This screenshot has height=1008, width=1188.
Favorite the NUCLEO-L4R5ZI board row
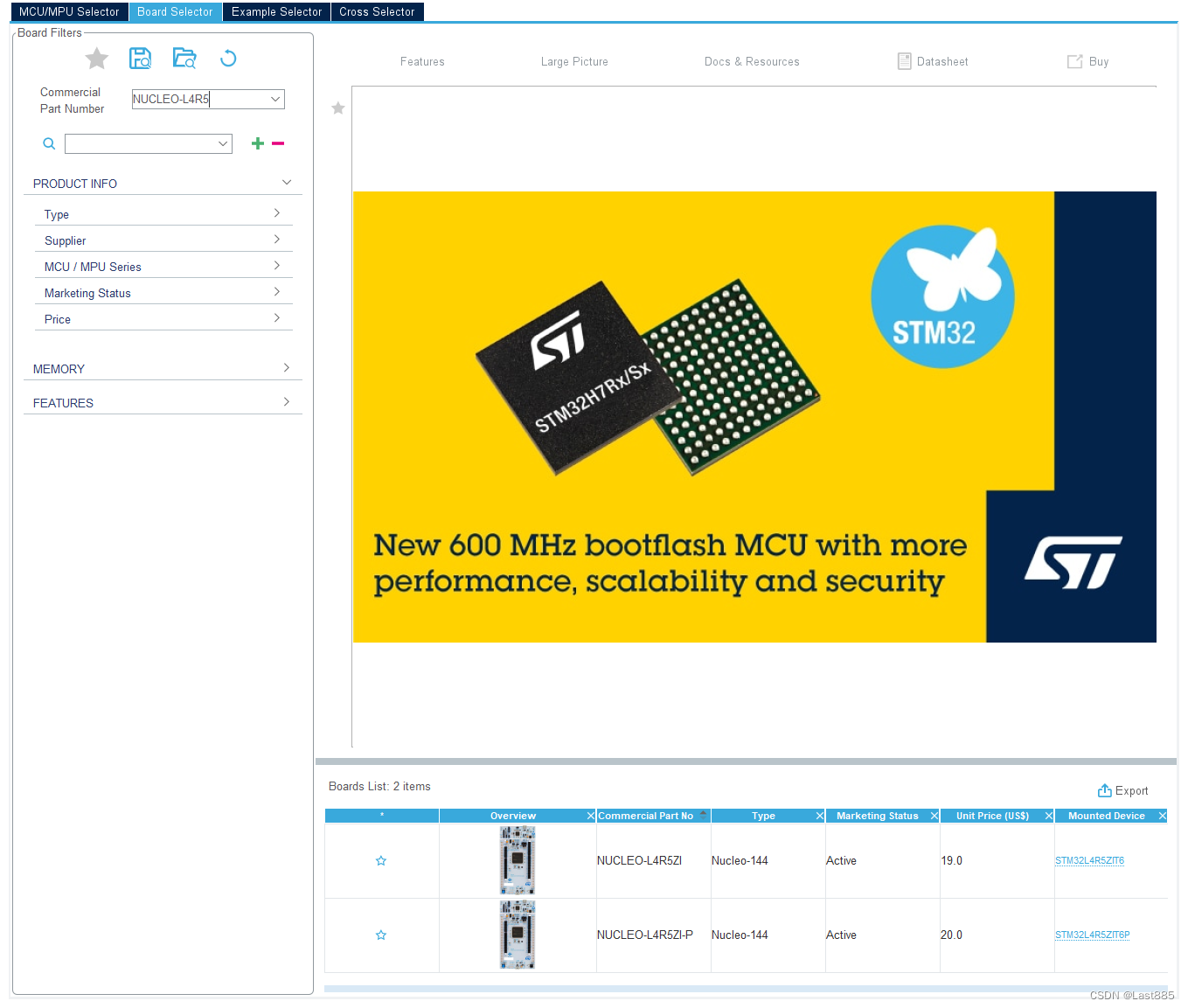tap(381, 861)
